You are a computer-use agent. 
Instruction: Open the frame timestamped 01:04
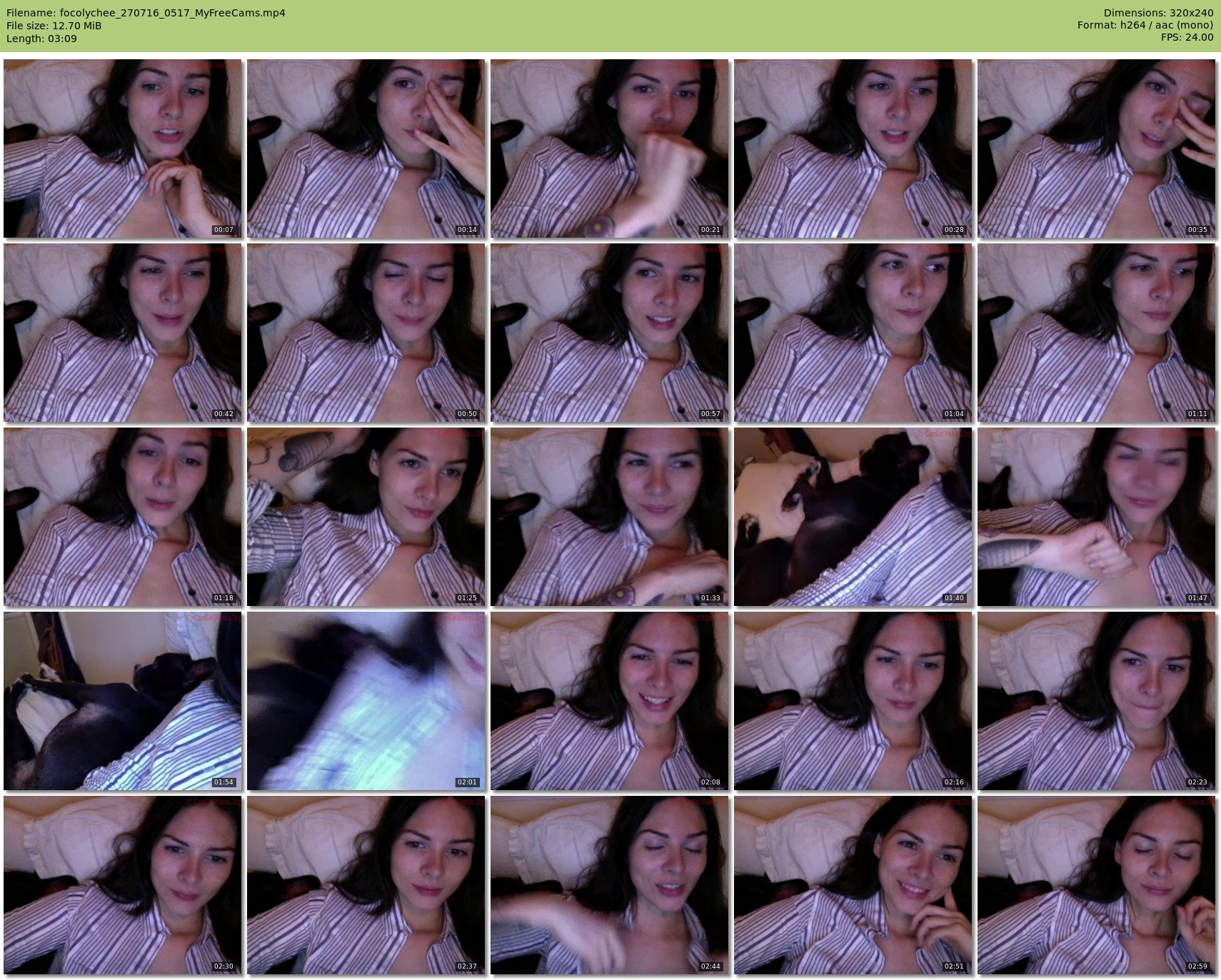click(x=853, y=333)
